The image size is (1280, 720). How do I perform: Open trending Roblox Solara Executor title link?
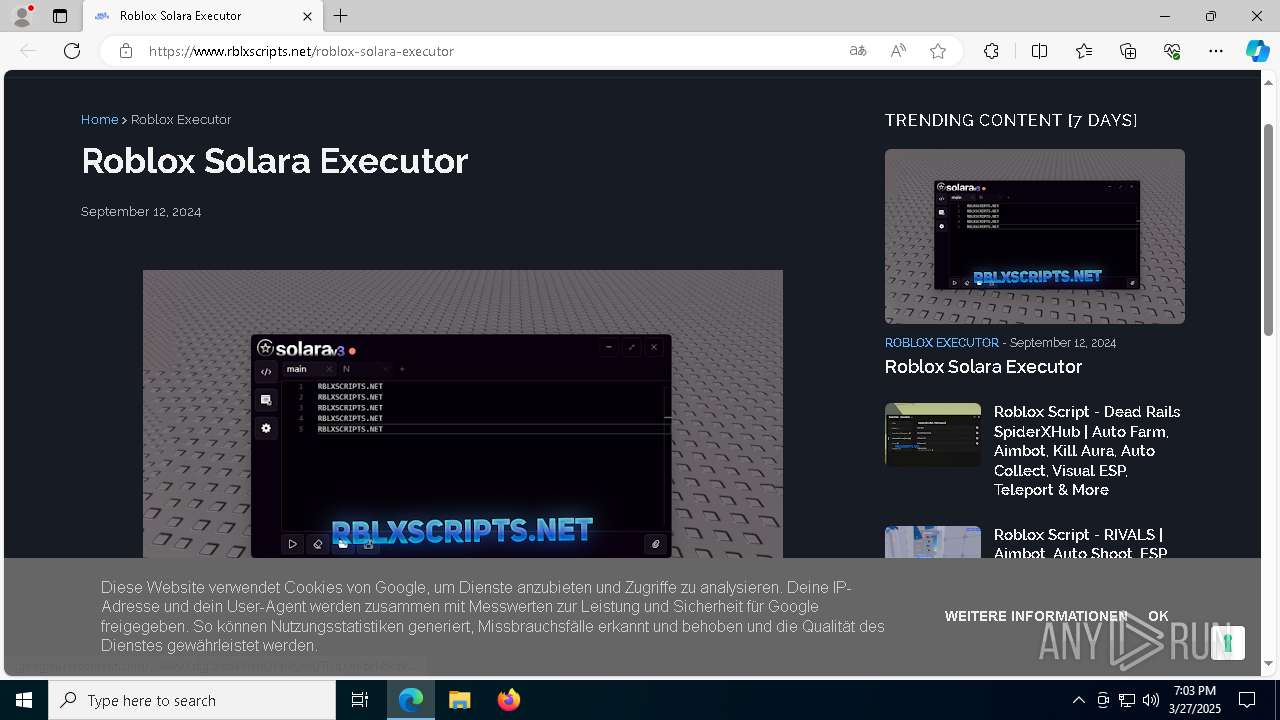[x=983, y=367]
